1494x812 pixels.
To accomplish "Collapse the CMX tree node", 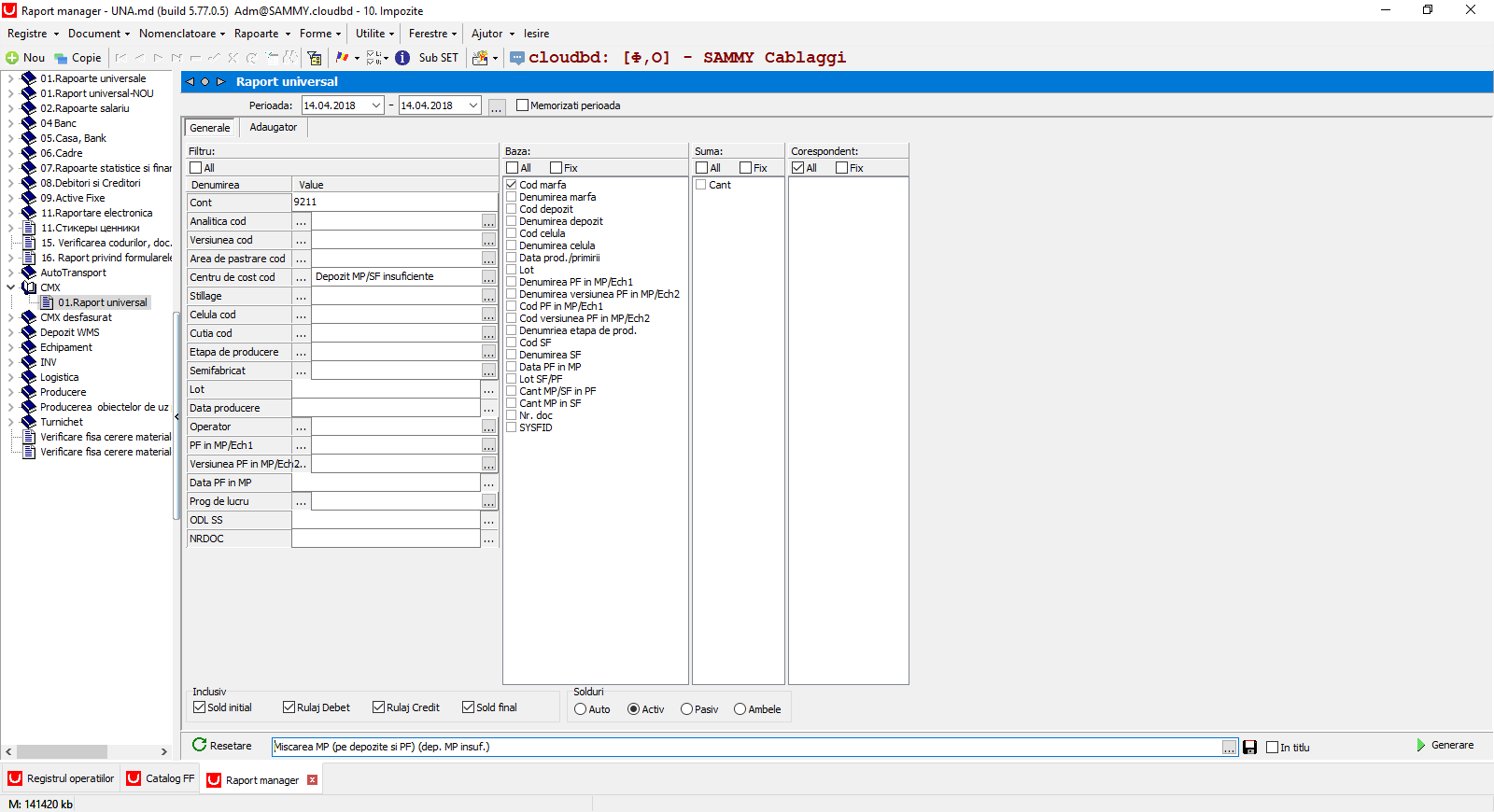I will tap(10, 287).
